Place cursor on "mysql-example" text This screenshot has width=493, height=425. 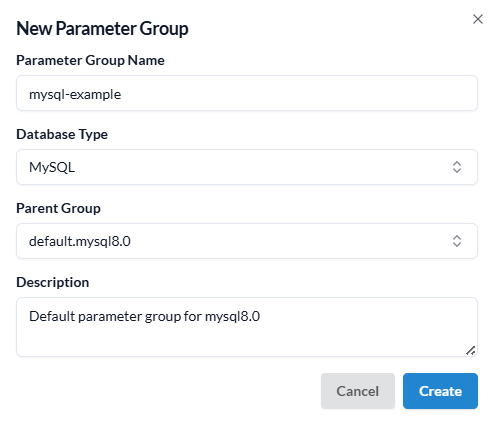(x=75, y=95)
